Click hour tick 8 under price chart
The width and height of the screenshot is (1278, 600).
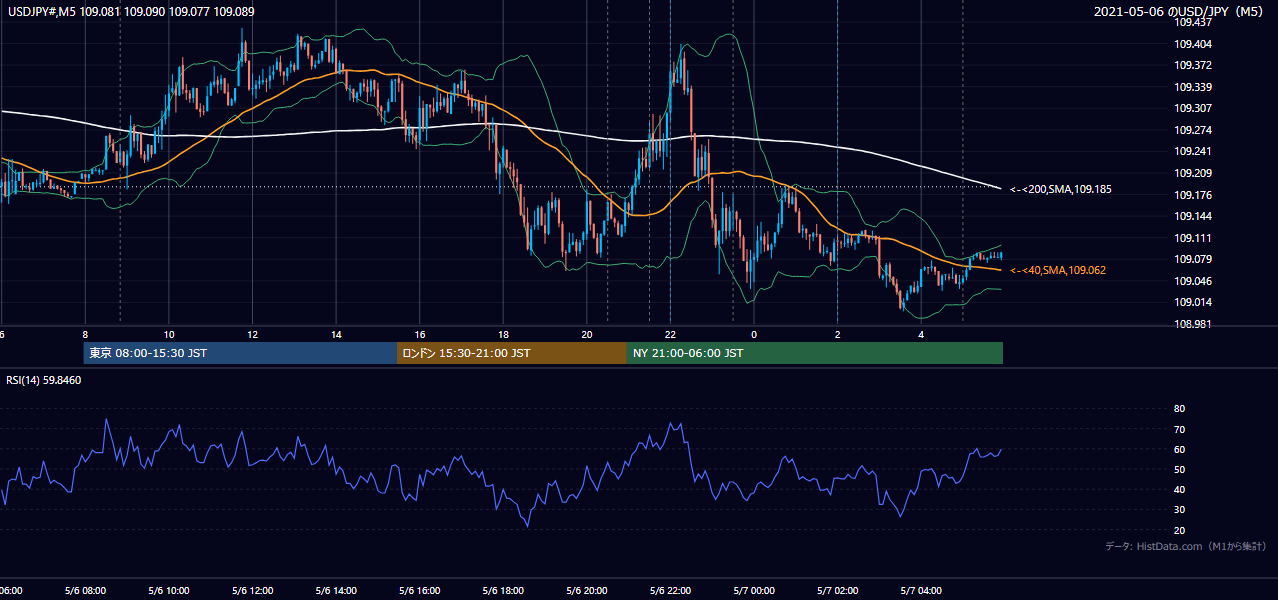click(x=85, y=335)
